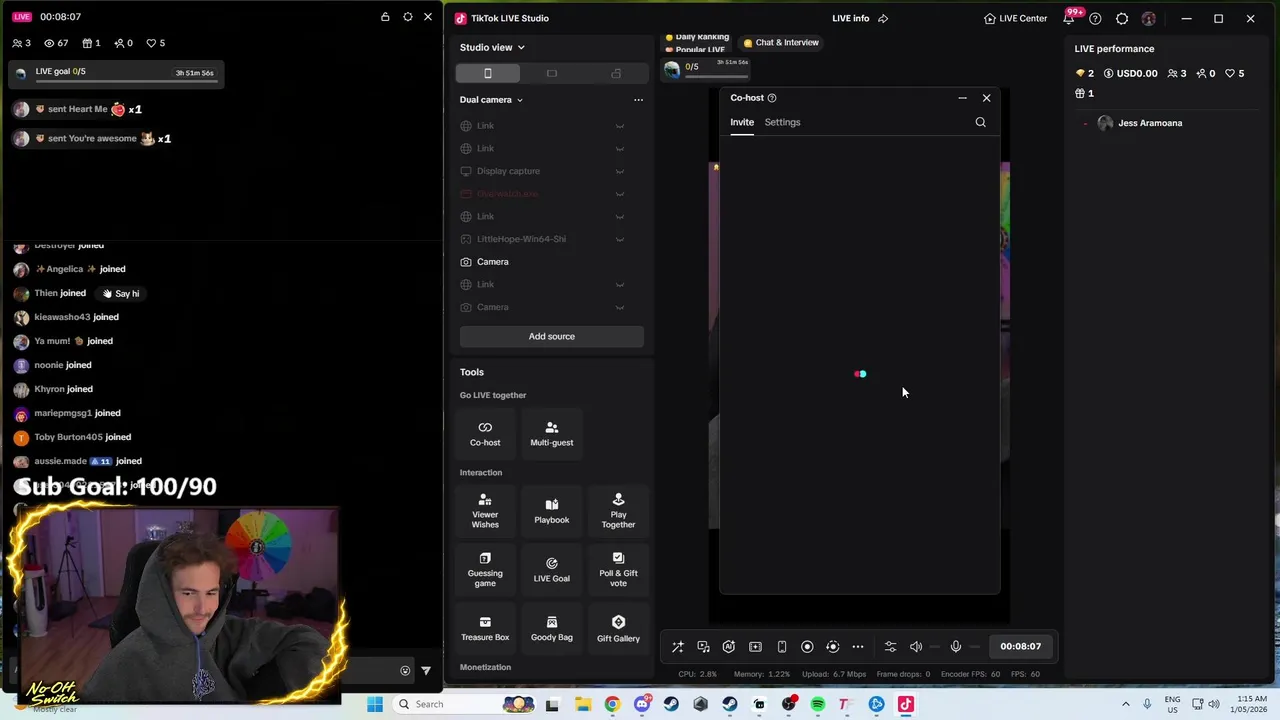Minimize the Co-host panel
Screen dimensions: 1280x720
pyautogui.click(x=962, y=98)
